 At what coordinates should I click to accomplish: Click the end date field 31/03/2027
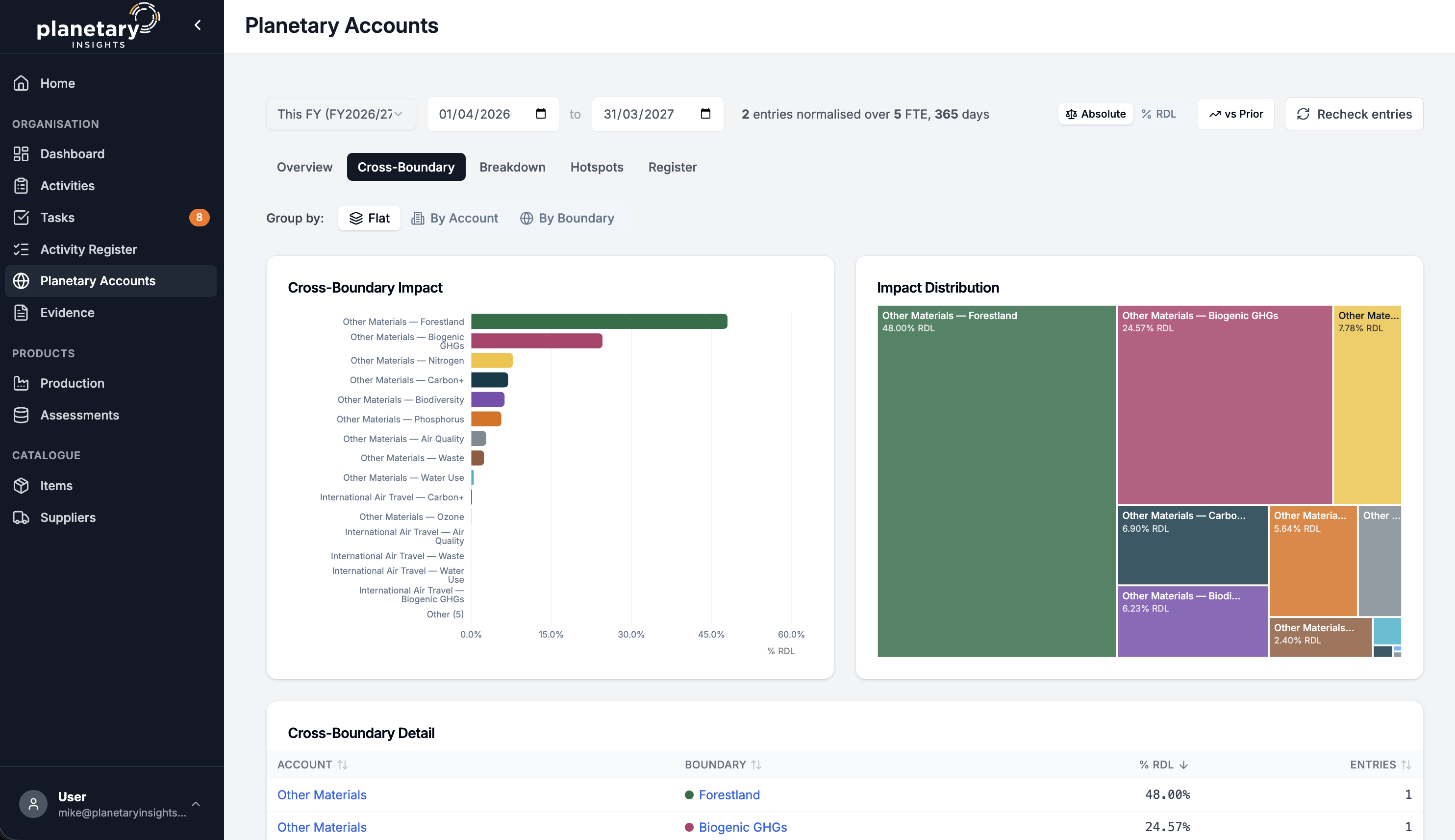658,114
